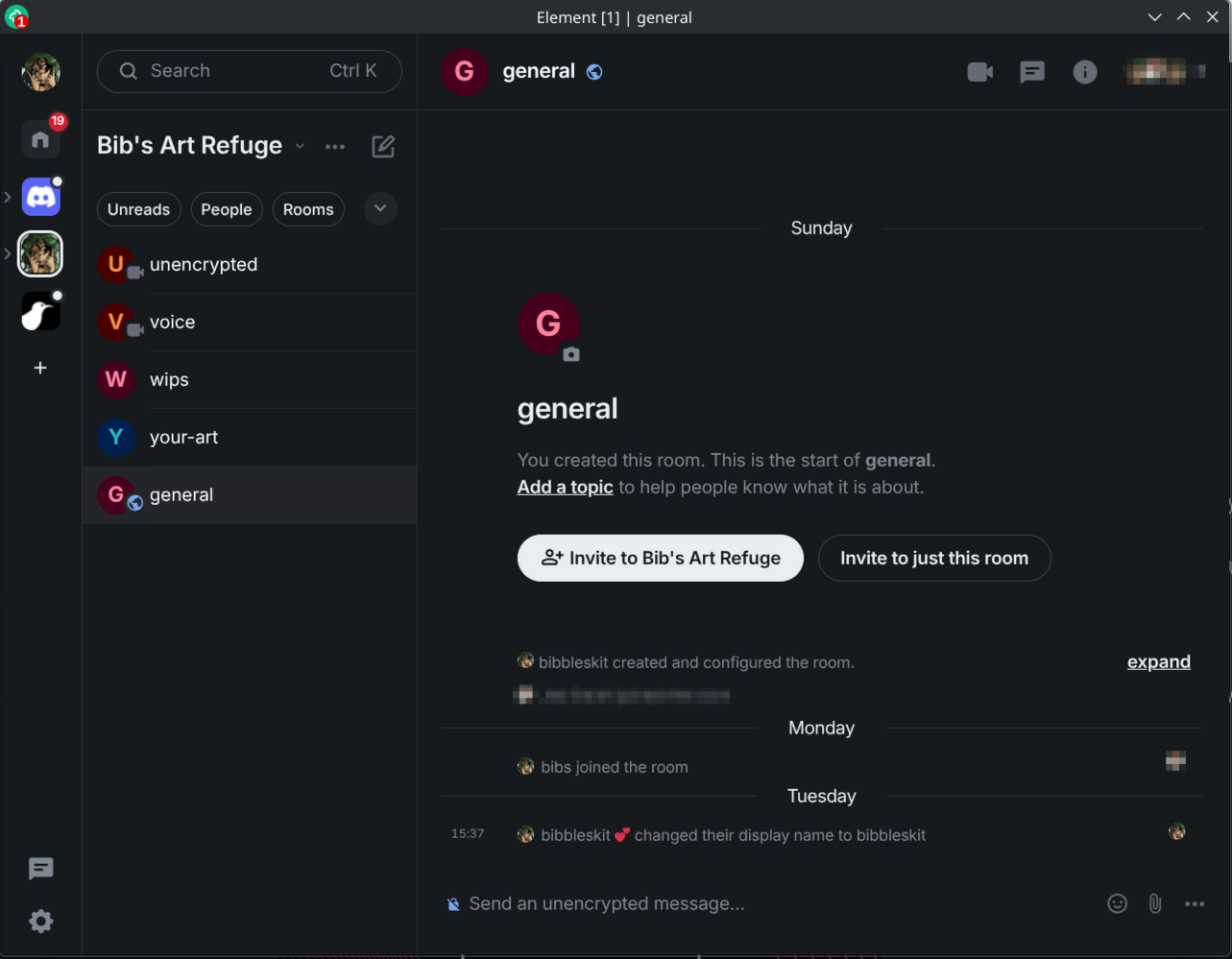1232x959 pixels.
Task: Select the wips room
Action: [169, 379]
